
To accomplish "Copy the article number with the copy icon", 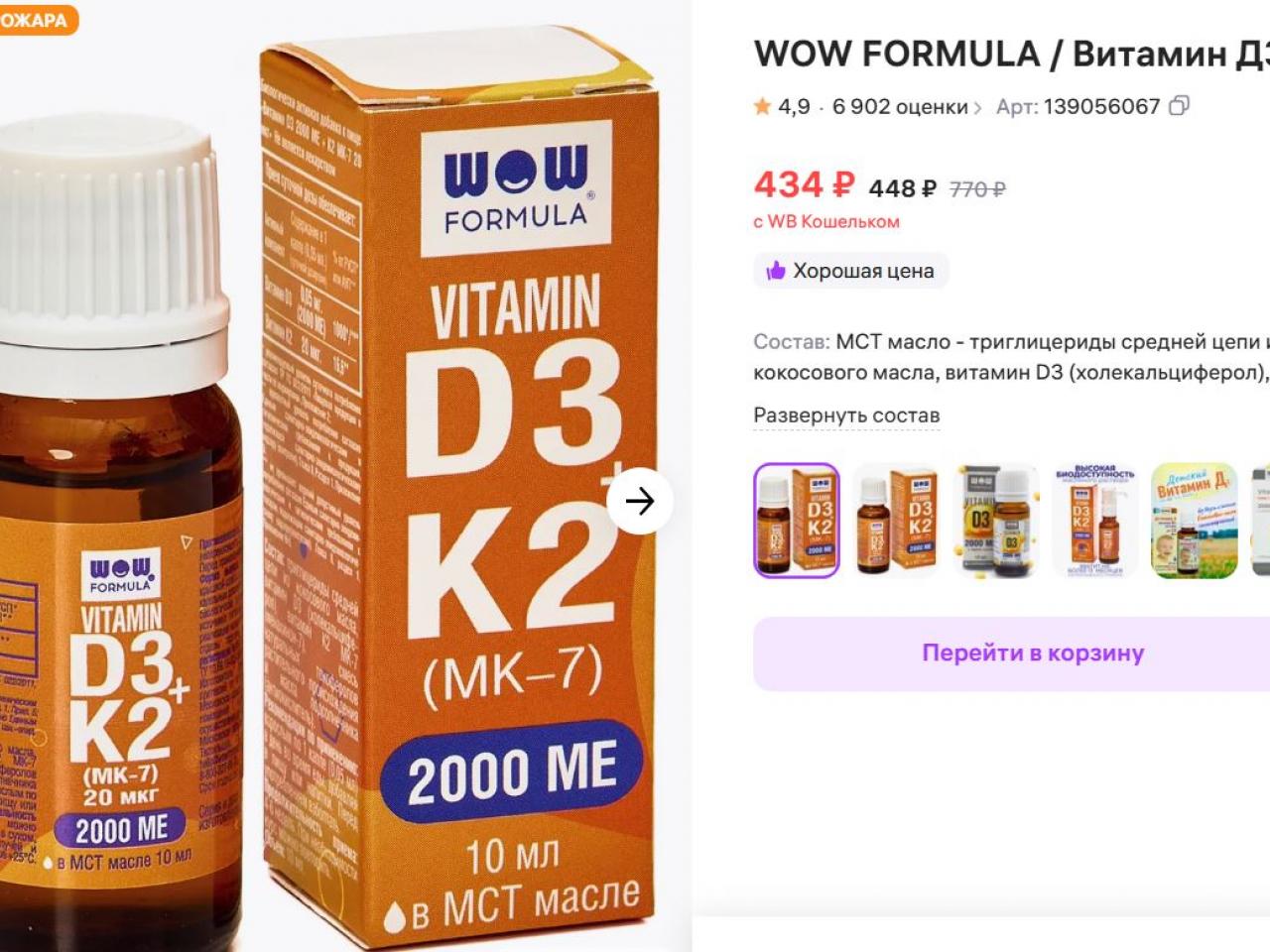I will click(x=1179, y=106).
